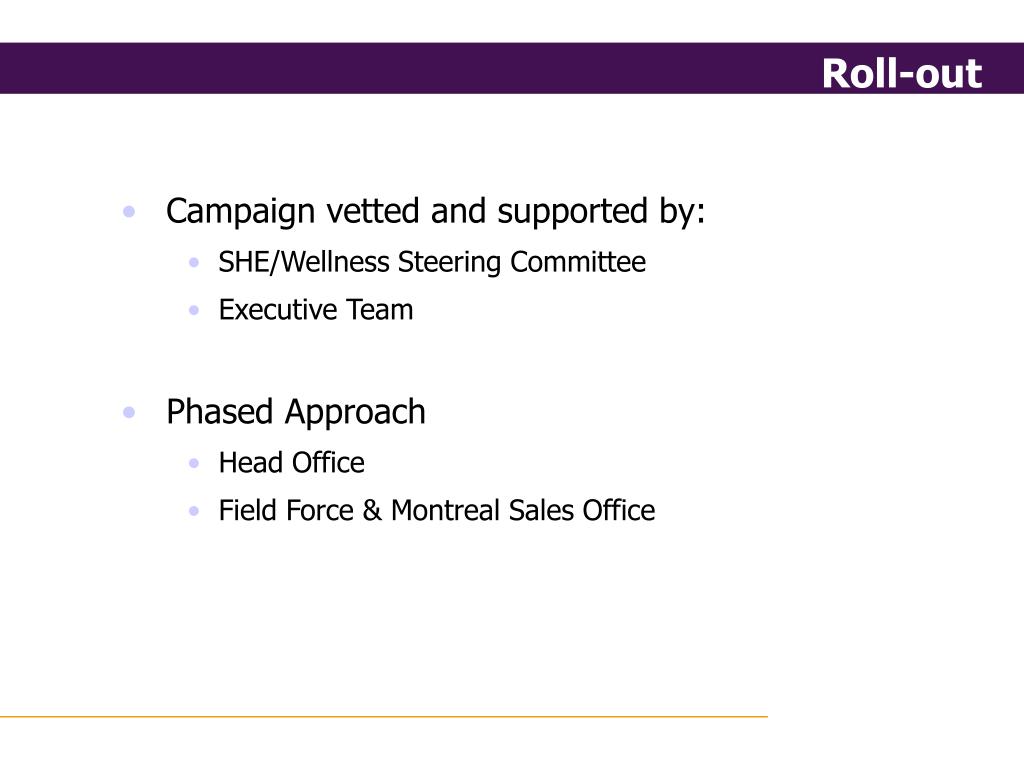Select the Executive Team line

coord(315,310)
